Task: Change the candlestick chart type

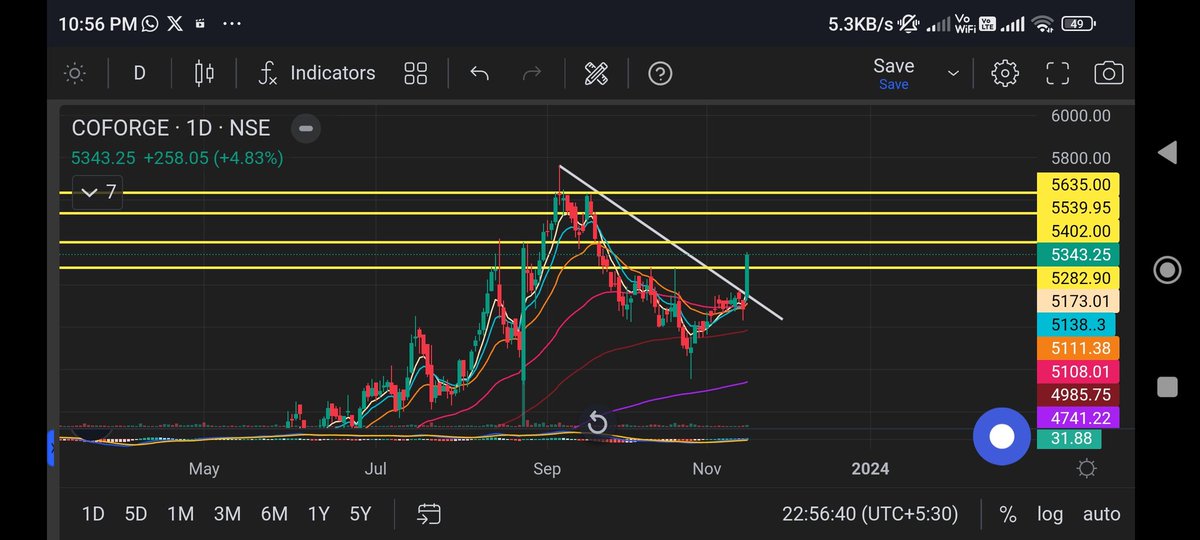Action: point(205,73)
